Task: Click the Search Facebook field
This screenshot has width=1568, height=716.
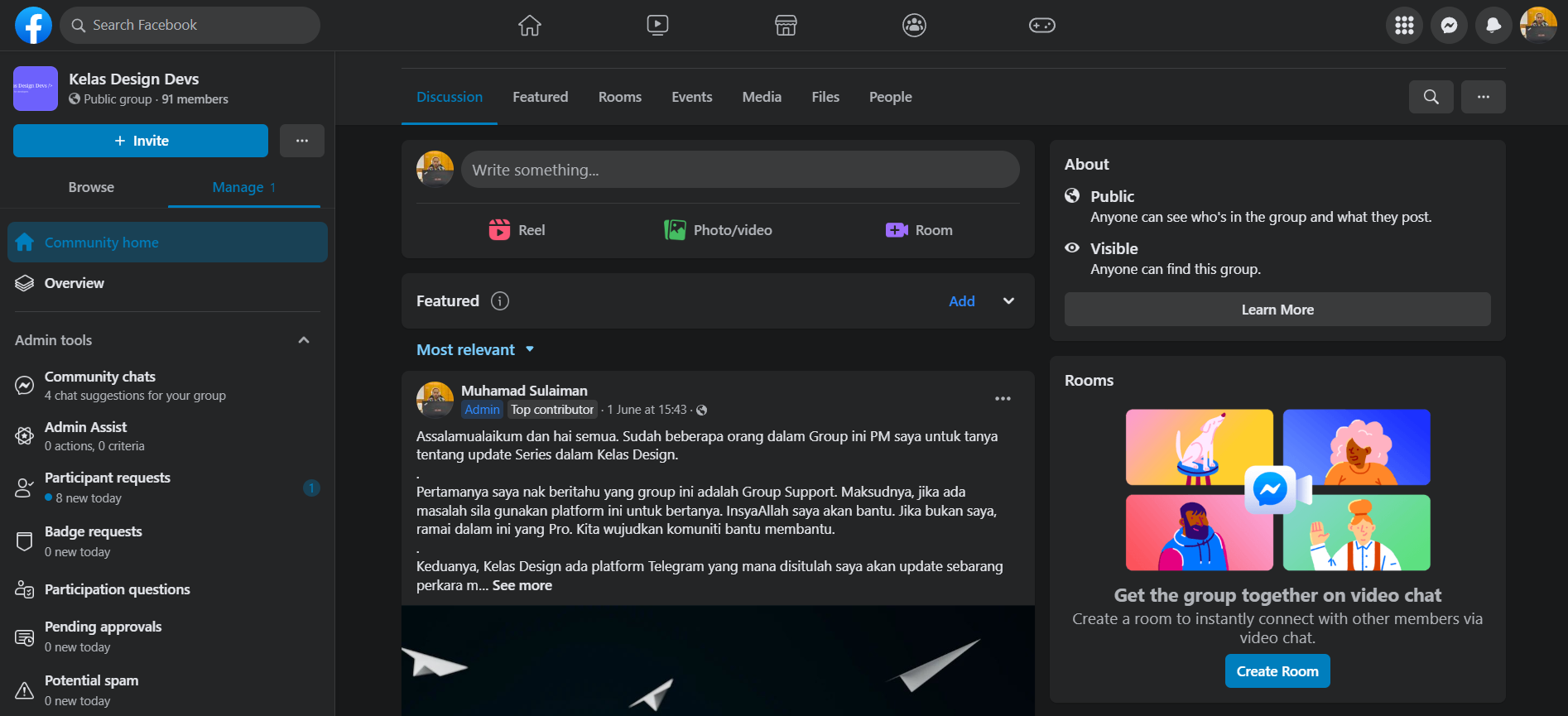Action: point(190,26)
